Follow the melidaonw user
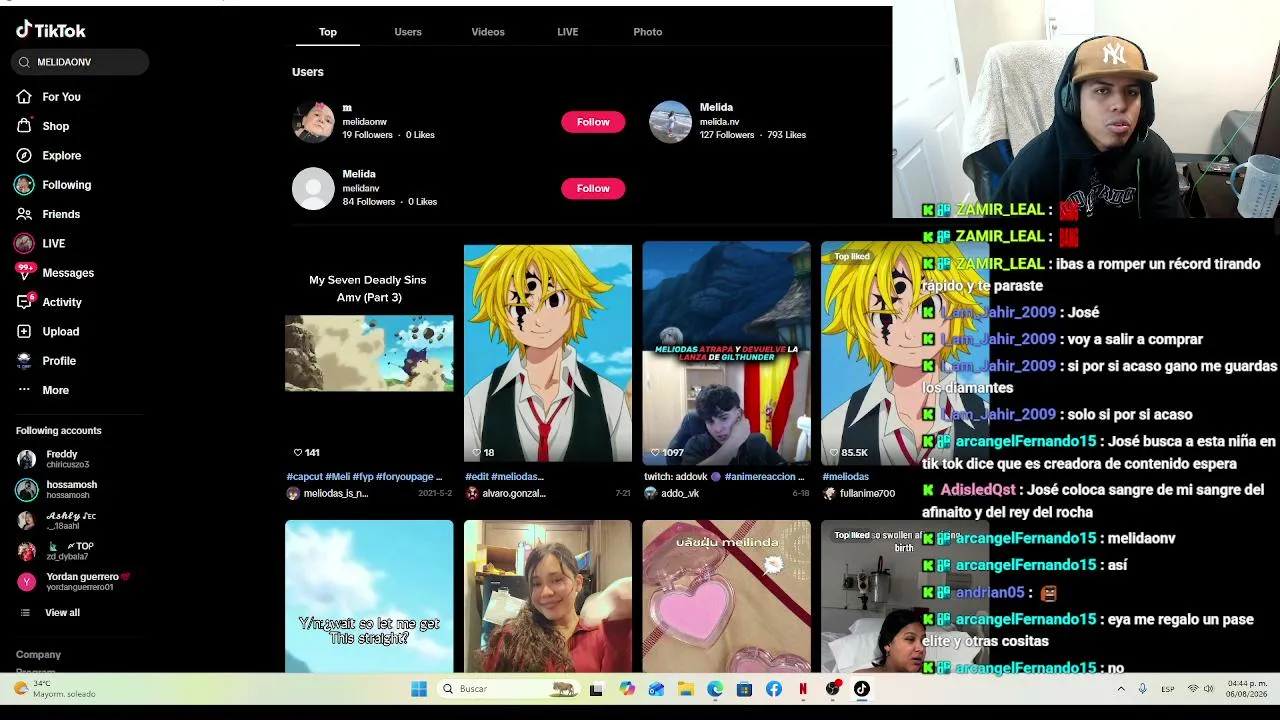 [x=593, y=122]
